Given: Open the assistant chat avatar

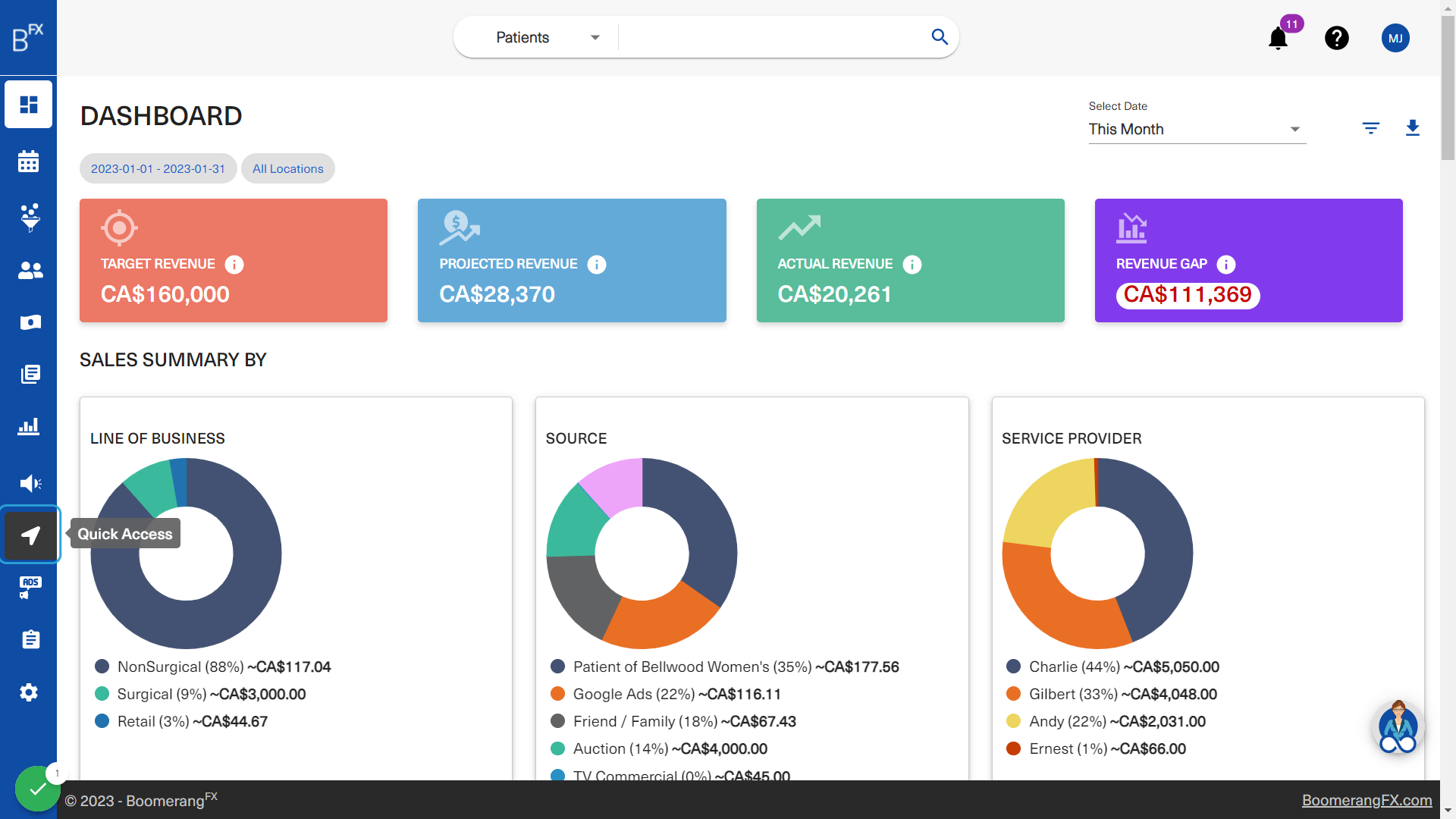Looking at the screenshot, I should pyautogui.click(x=1398, y=726).
